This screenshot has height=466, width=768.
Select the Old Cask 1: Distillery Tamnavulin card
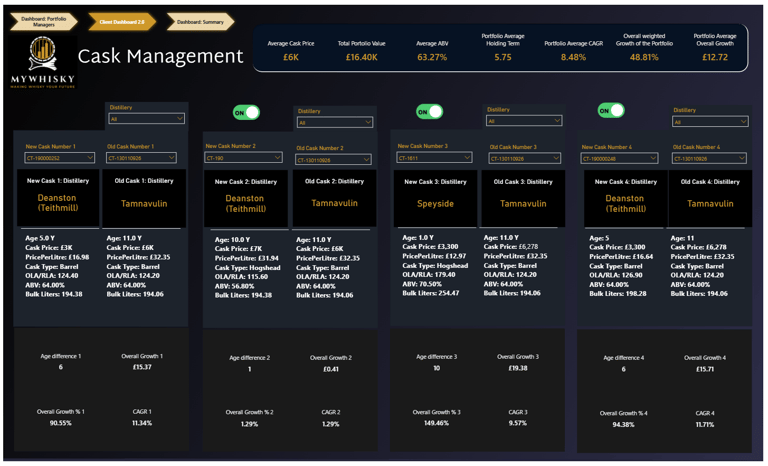tap(144, 198)
